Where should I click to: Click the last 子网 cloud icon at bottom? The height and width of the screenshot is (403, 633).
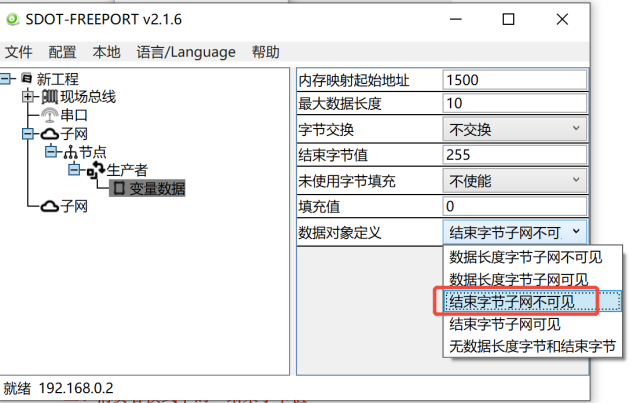tap(49, 207)
